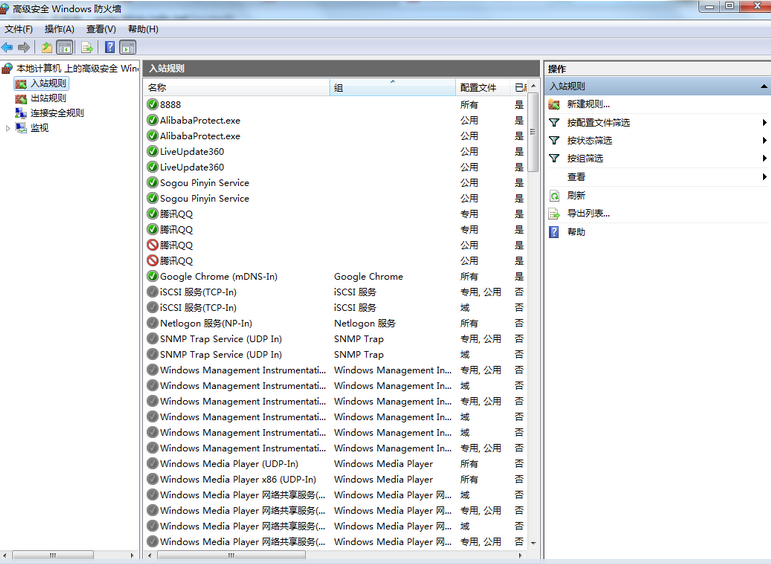Open the 文件(F) menu
Screen dimensions: 771x564
point(19,29)
